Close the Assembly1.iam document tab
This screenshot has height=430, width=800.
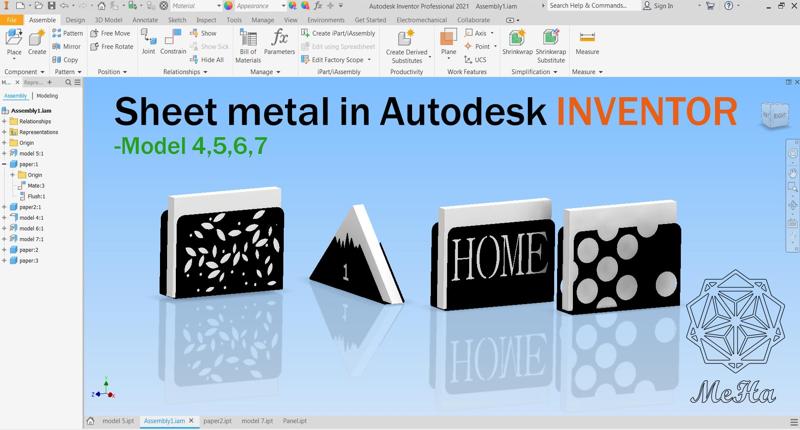click(x=191, y=421)
